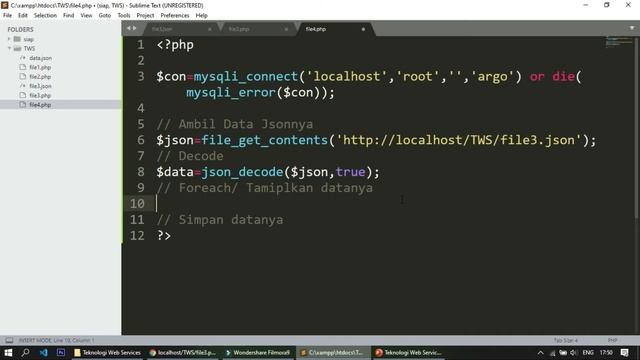
Task: Click Tab Size 4 in status bar
Action: click(566, 340)
